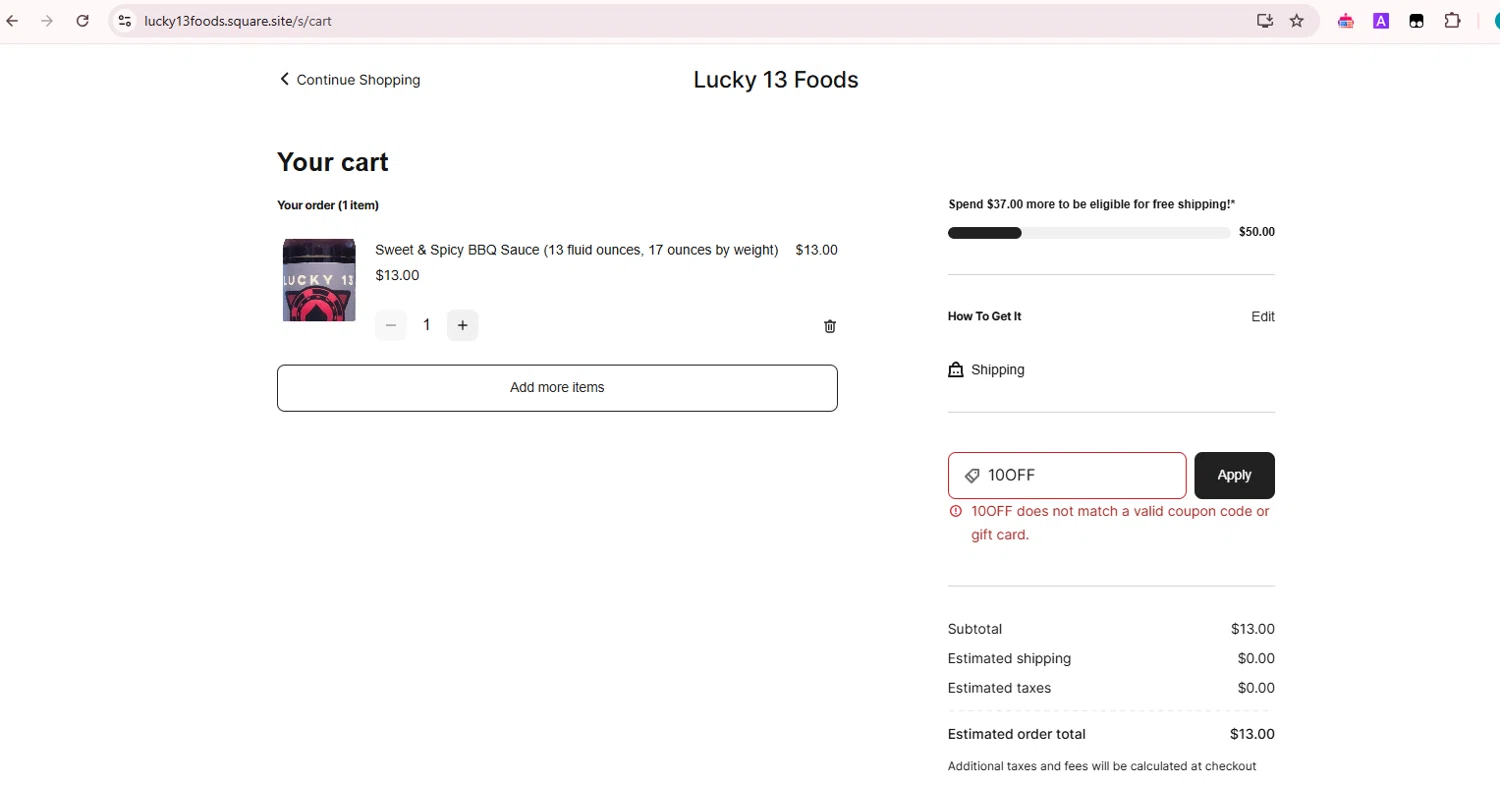This screenshot has height=791, width=1500.
Task: Click the Subtotal $13.00 amount
Action: coord(1253,629)
